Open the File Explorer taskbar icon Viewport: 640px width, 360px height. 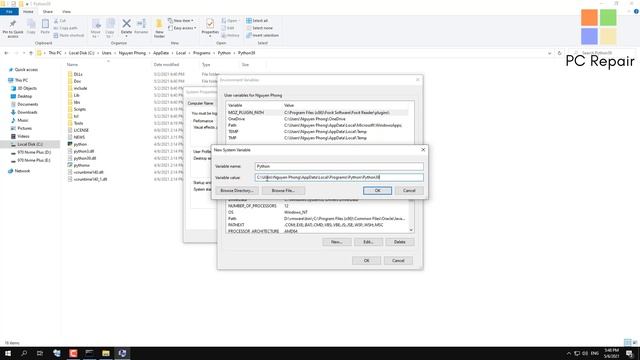106,353
